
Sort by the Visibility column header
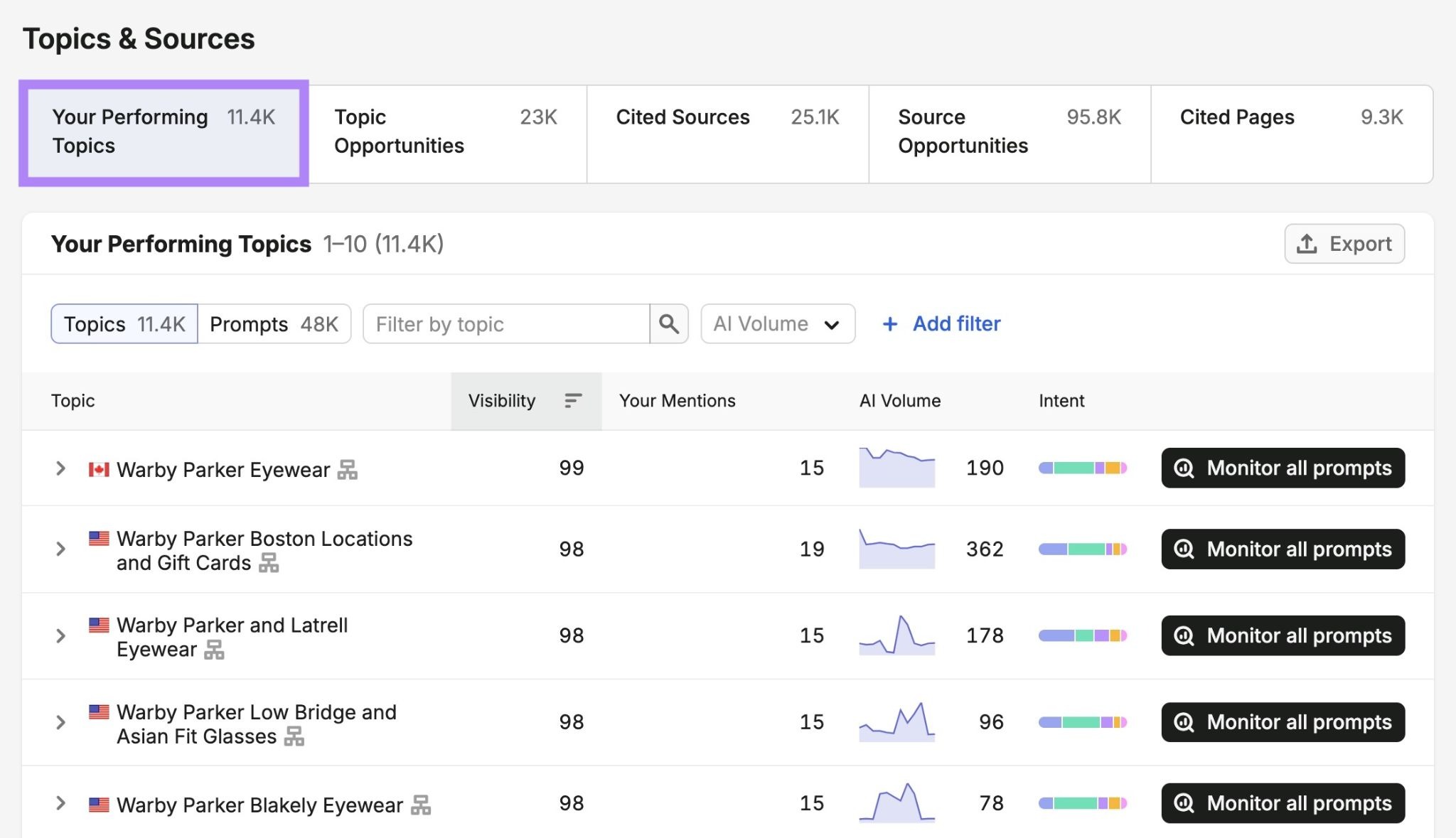[x=526, y=401]
